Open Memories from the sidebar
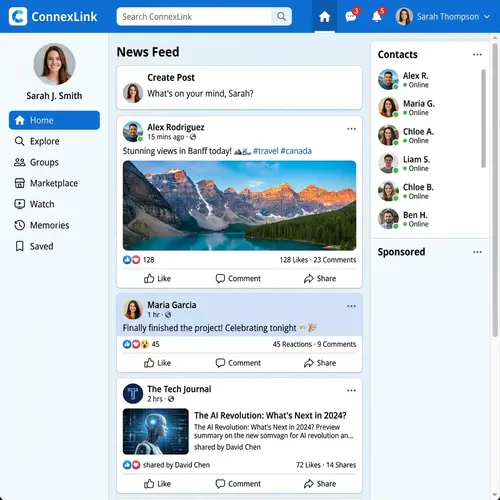Viewport: 500px width, 500px height. [x=42, y=225]
